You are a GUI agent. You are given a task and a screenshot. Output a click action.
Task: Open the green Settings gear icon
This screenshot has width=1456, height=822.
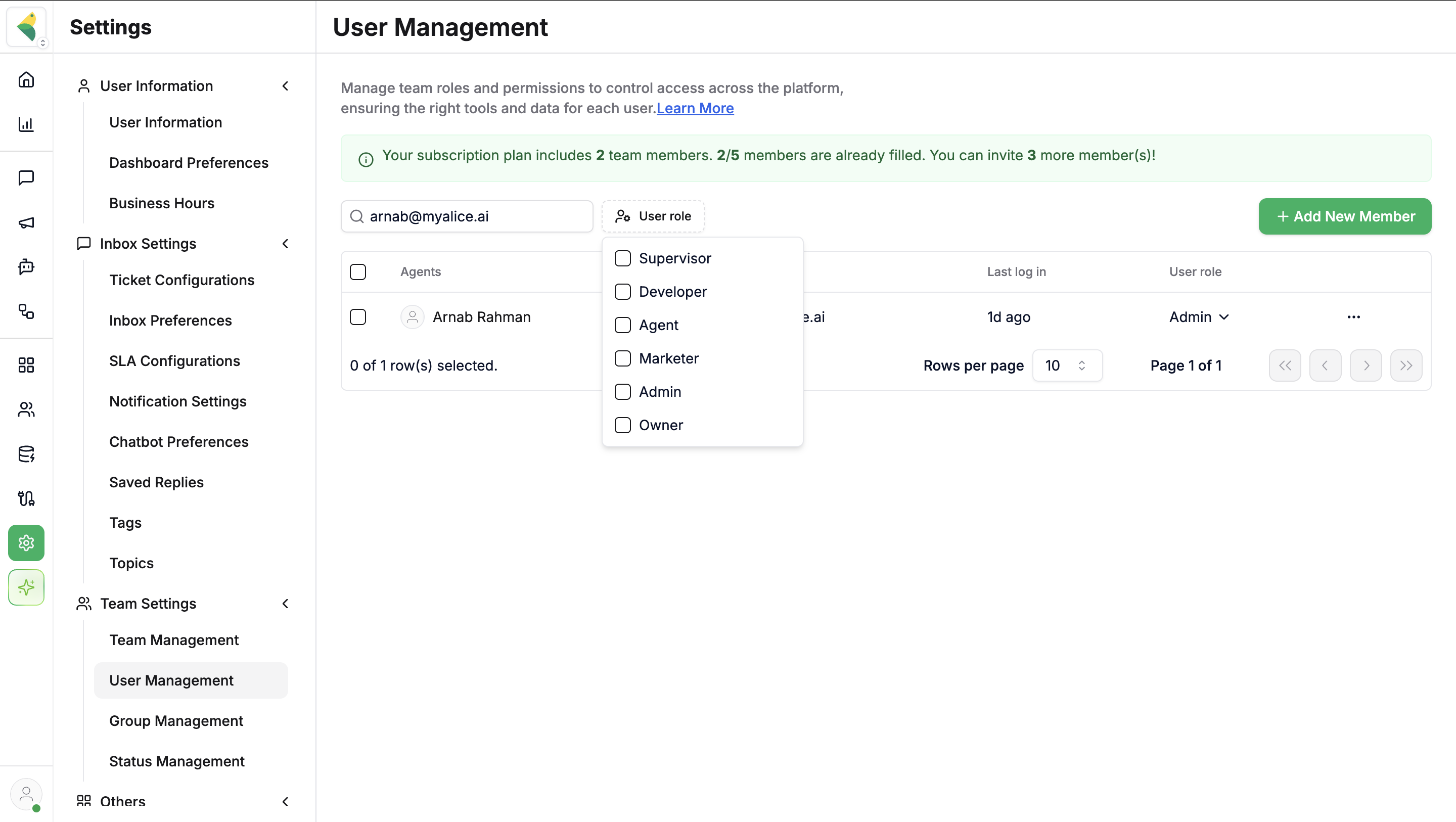26,543
